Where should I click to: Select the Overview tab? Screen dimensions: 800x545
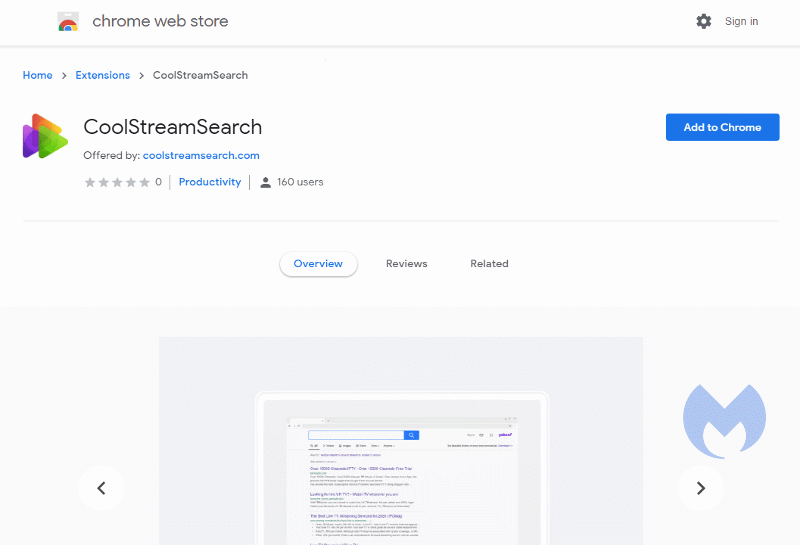click(x=318, y=264)
